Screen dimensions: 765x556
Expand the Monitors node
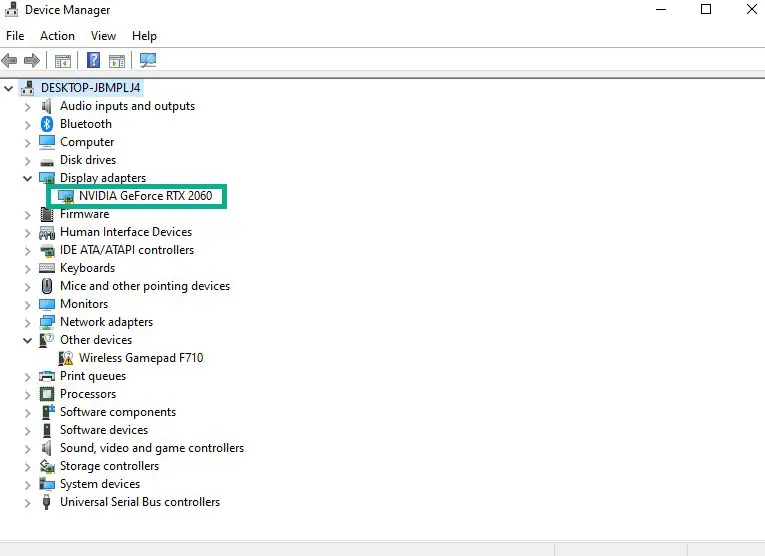tap(28, 305)
